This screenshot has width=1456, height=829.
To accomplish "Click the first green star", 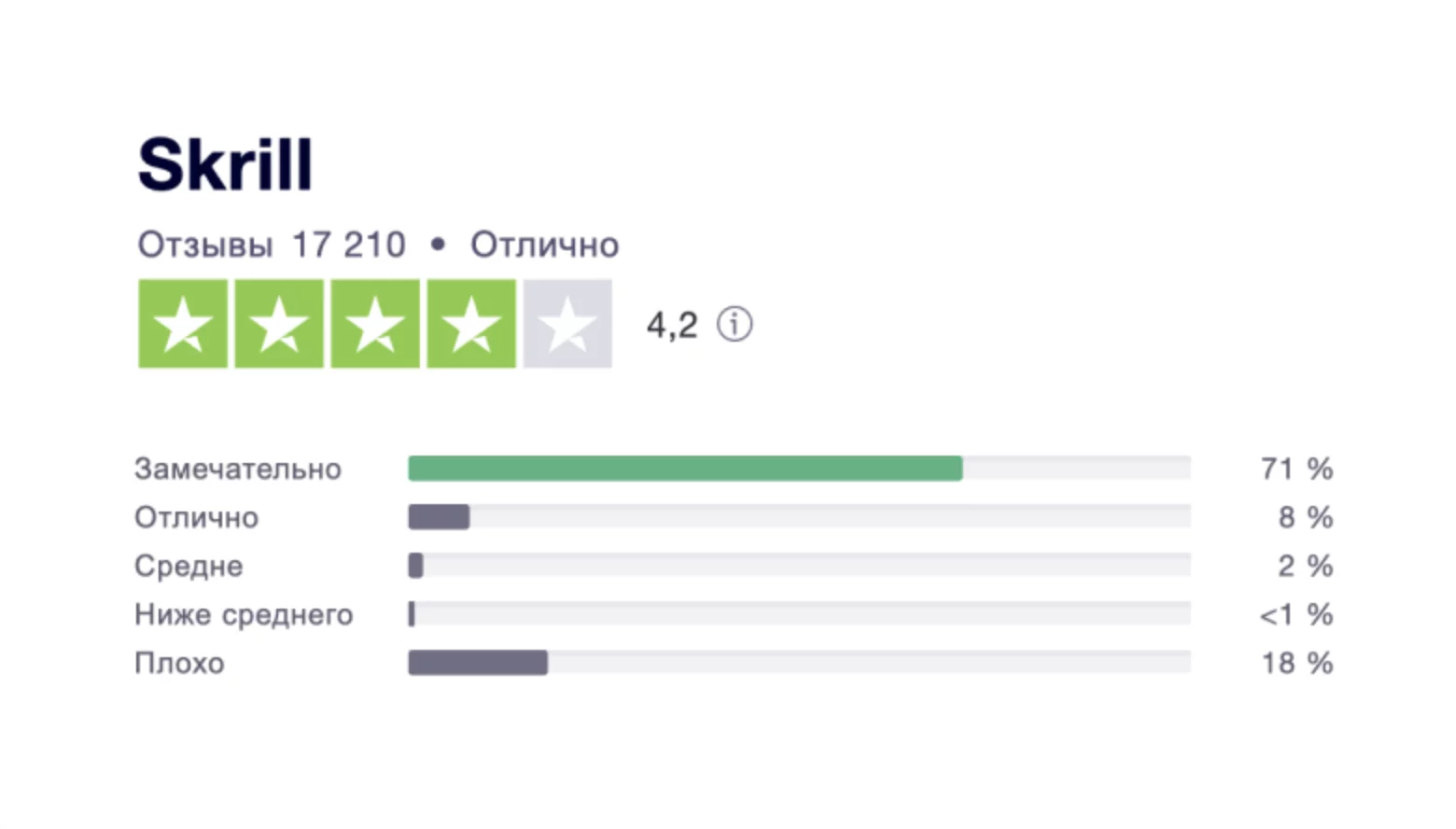I will pyautogui.click(x=183, y=323).
